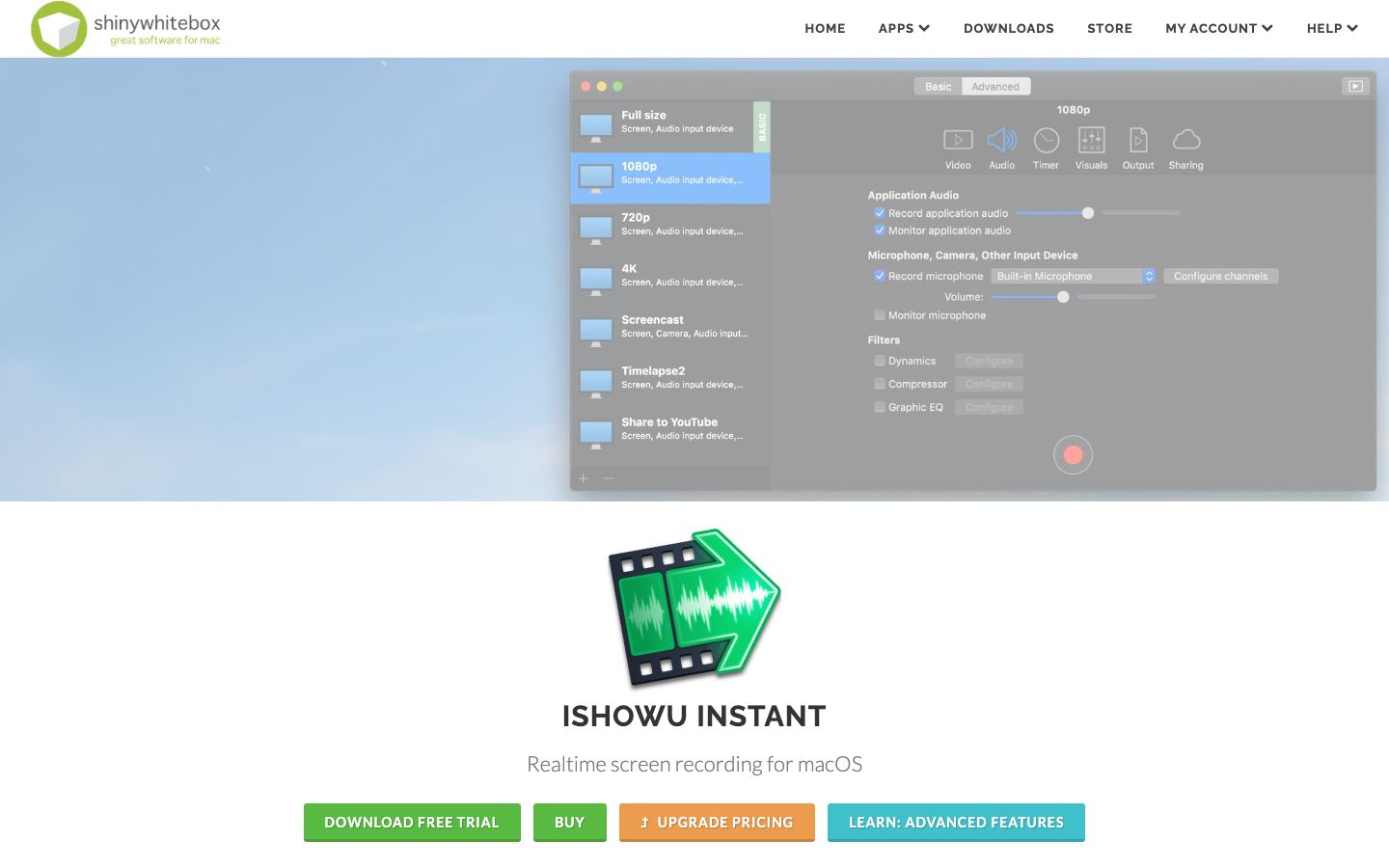Select the 4K preset monitor icon

click(x=596, y=281)
